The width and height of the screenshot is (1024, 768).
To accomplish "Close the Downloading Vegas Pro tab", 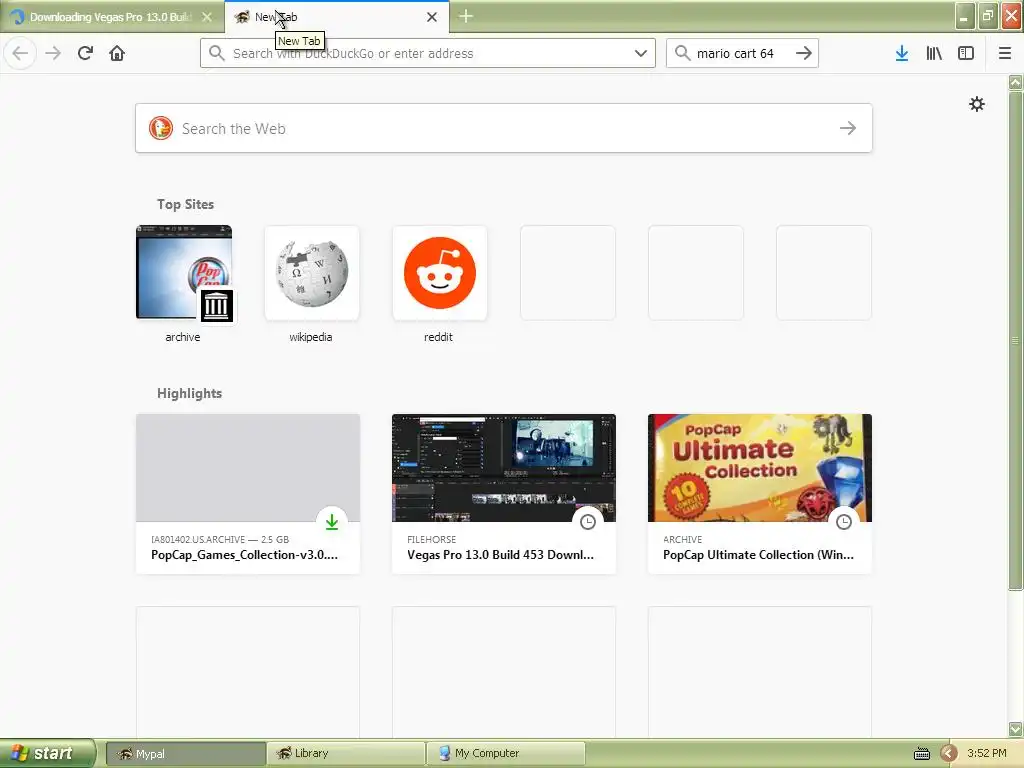I will coord(207,17).
